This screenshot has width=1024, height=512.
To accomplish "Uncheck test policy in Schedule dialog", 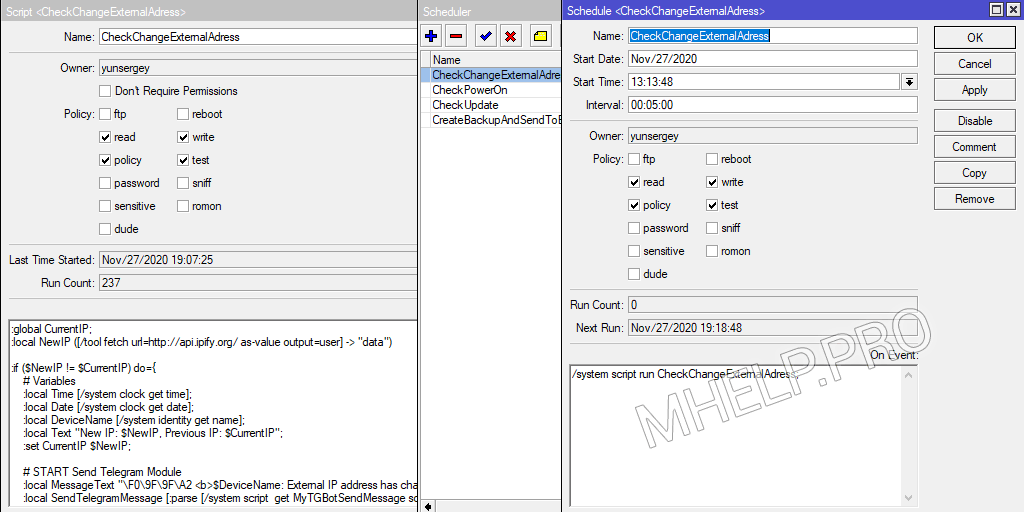I will coord(712,205).
